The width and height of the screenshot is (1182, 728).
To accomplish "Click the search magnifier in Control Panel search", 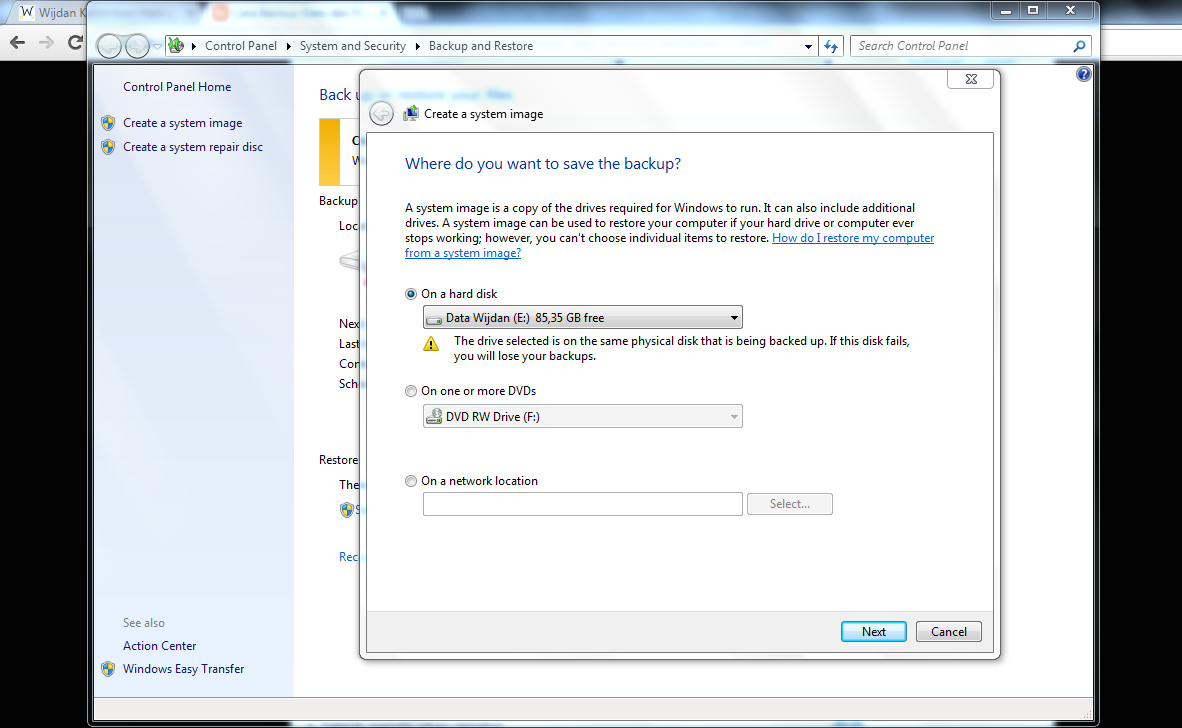I will click(x=1078, y=45).
